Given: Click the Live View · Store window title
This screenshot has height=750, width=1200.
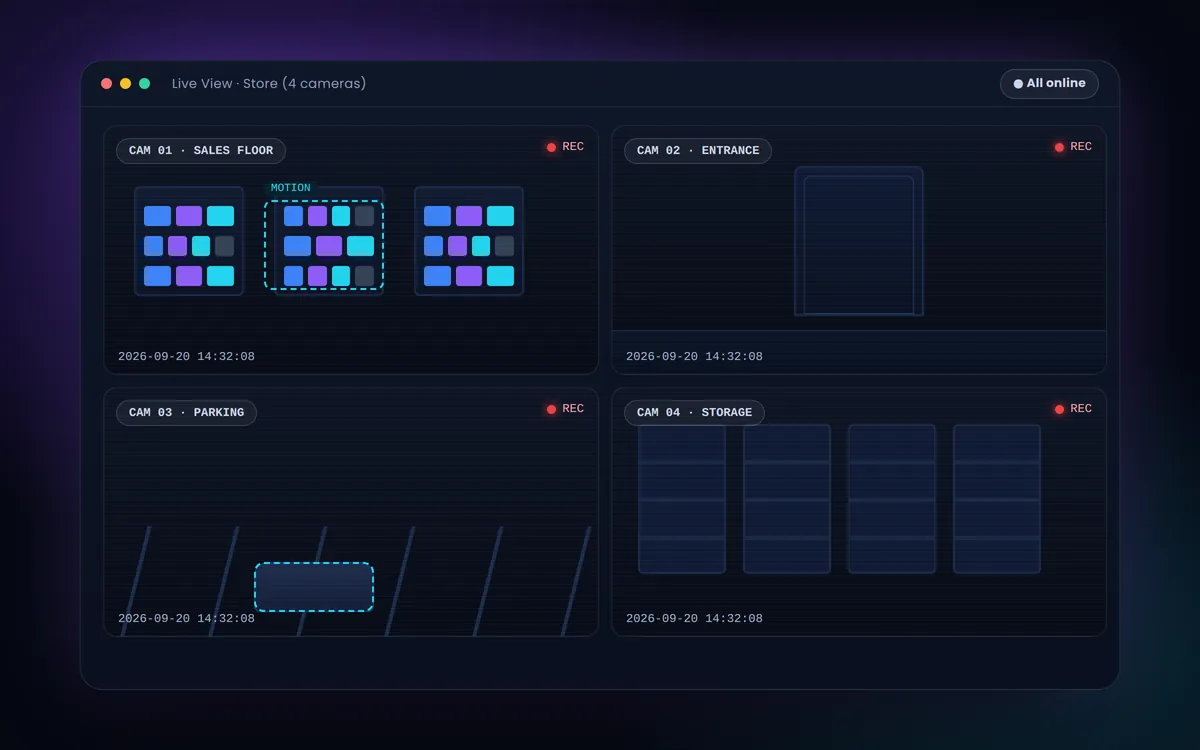Looking at the screenshot, I should click(x=269, y=84).
